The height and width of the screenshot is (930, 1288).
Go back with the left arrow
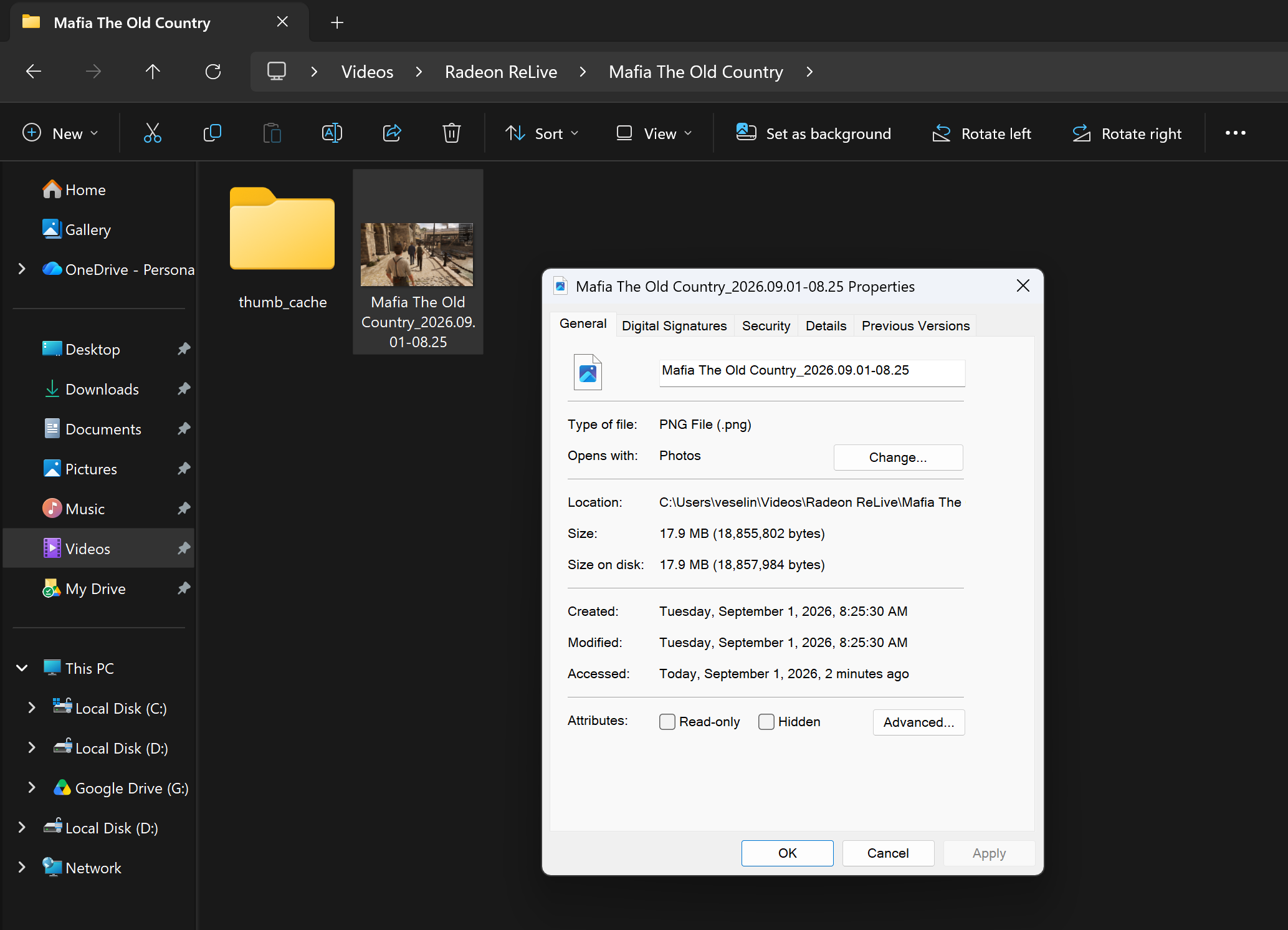pos(34,72)
